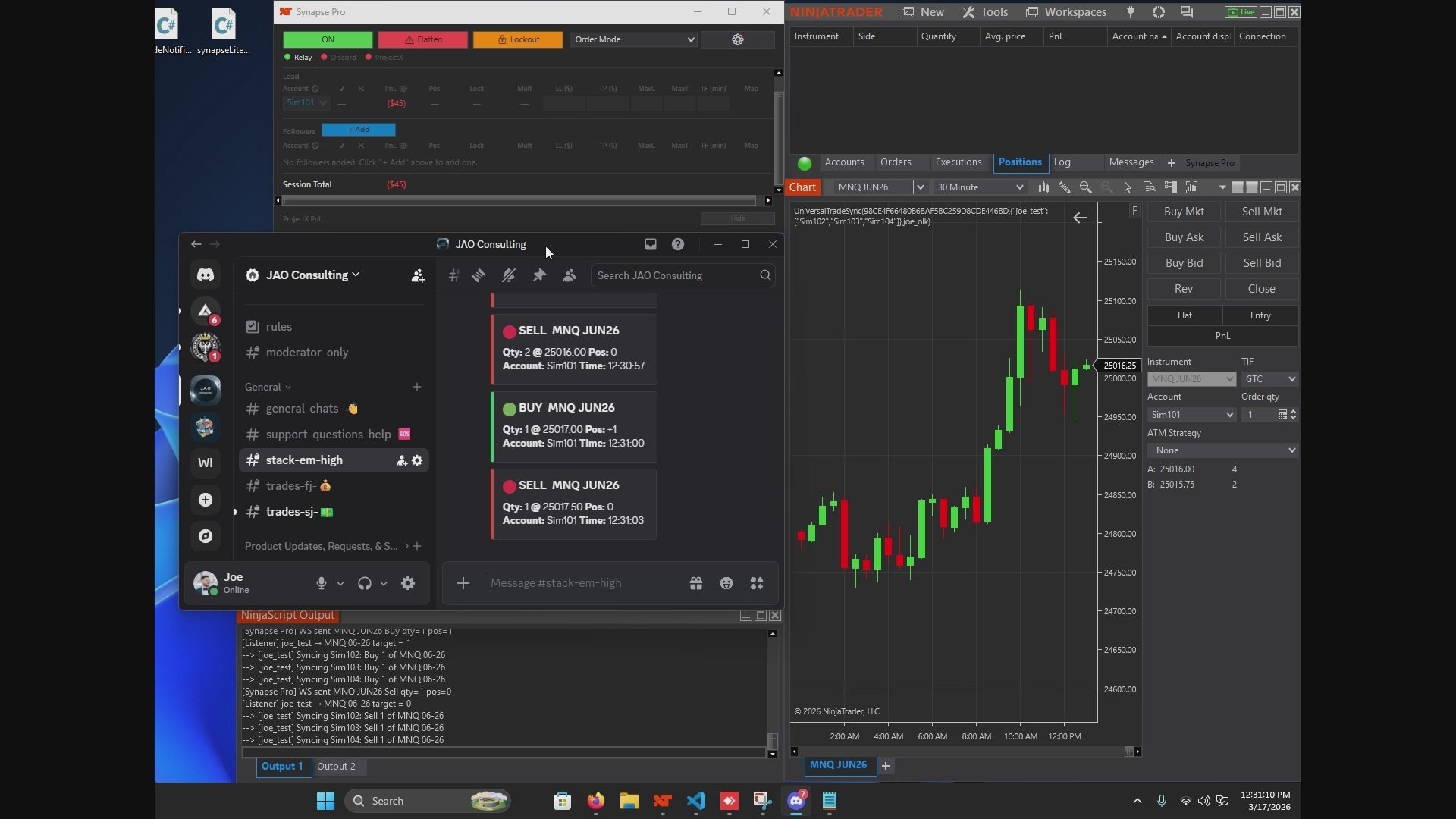1456x819 pixels.
Task: Click chart zoom in magnifier icon
Action: [1086, 187]
